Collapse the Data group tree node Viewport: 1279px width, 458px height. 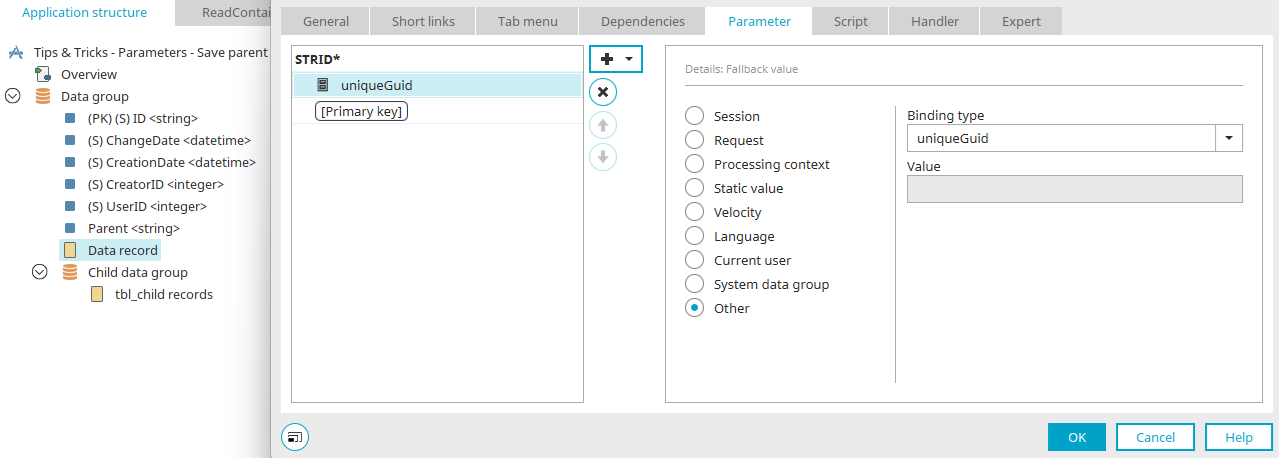[x=13, y=96]
